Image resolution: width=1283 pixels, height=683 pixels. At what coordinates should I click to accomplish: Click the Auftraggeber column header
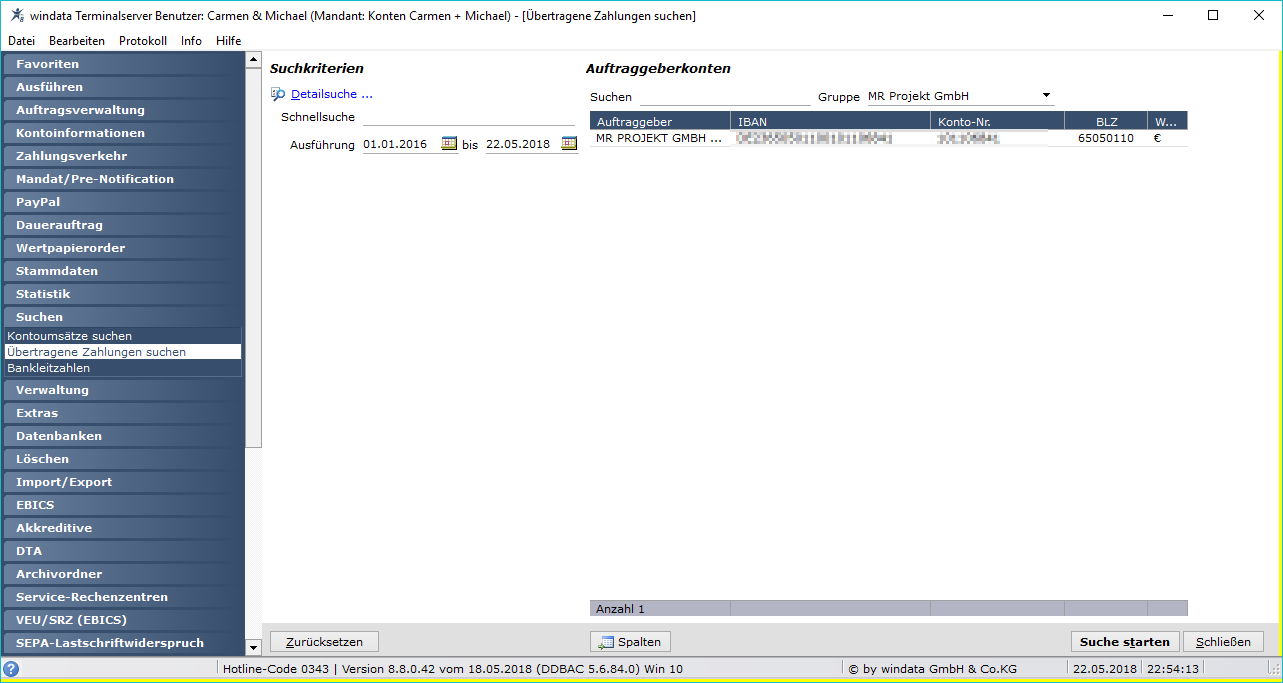660,121
